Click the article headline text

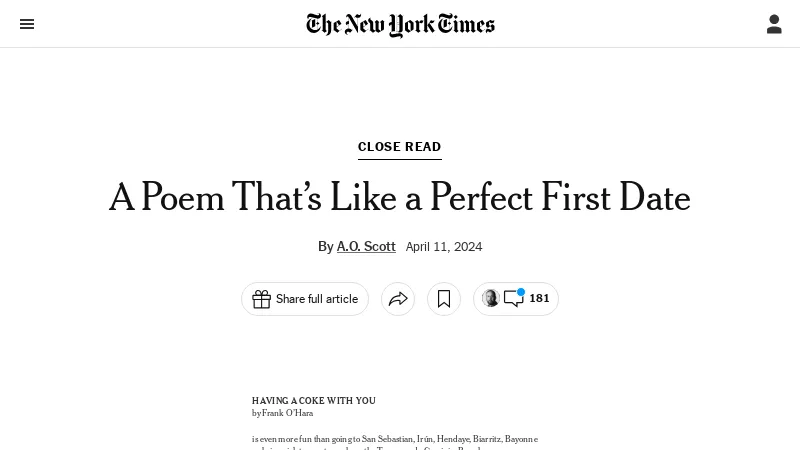tap(400, 198)
